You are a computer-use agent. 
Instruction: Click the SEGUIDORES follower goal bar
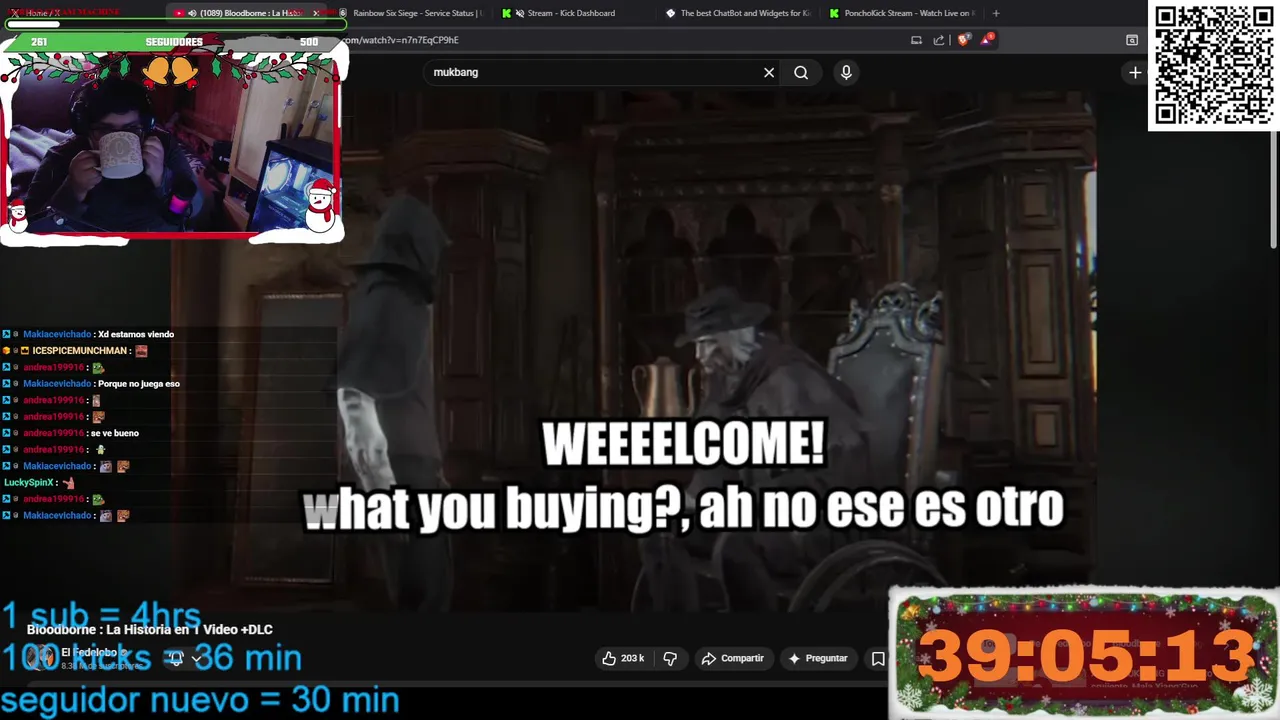click(174, 42)
